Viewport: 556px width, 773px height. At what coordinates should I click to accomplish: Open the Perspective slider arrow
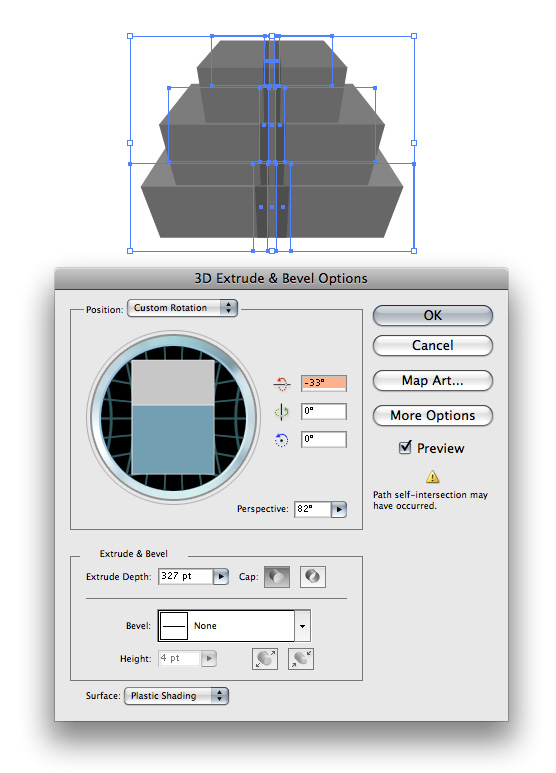(339, 509)
